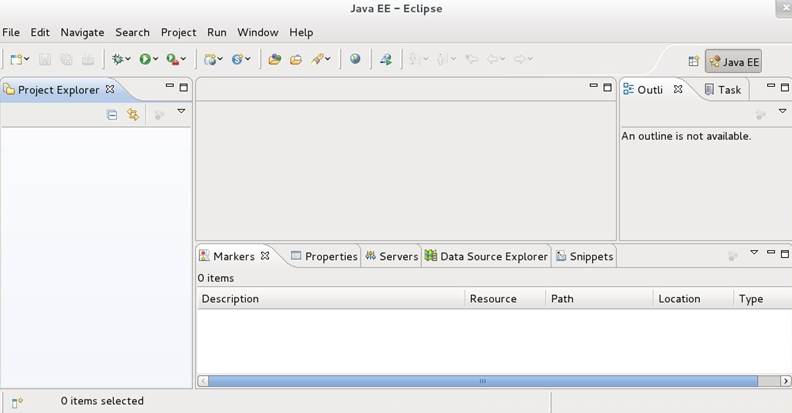Click the Back navigation arrow icon
792x413 pixels.
coord(492,60)
